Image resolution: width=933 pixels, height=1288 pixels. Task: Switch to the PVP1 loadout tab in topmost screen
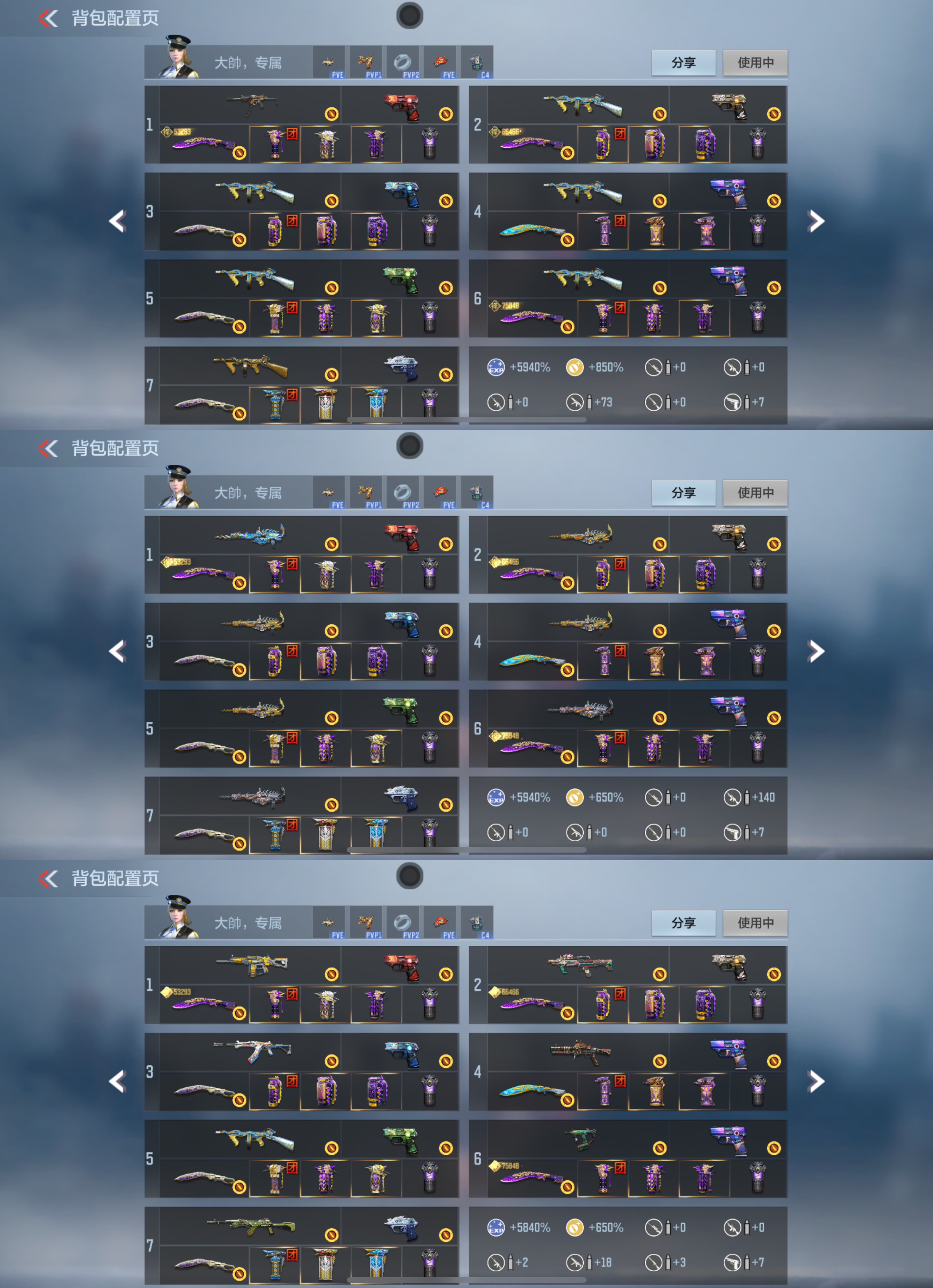click(x=365, y=63)
